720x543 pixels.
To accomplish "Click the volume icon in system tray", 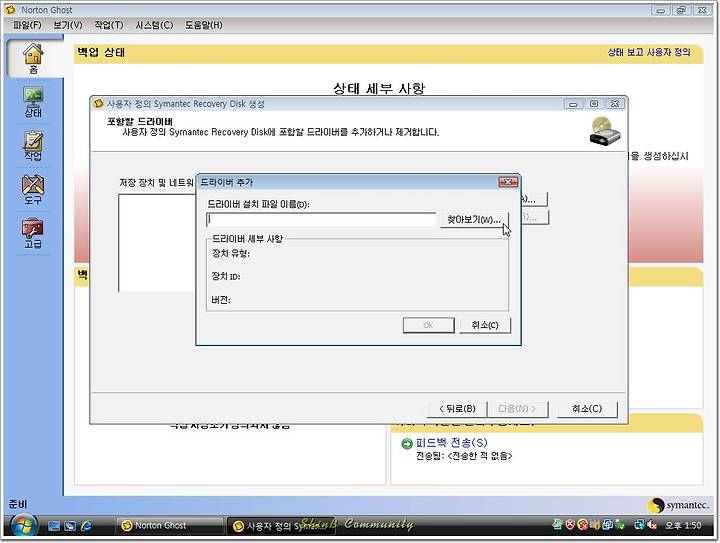I will coord(651,525).
